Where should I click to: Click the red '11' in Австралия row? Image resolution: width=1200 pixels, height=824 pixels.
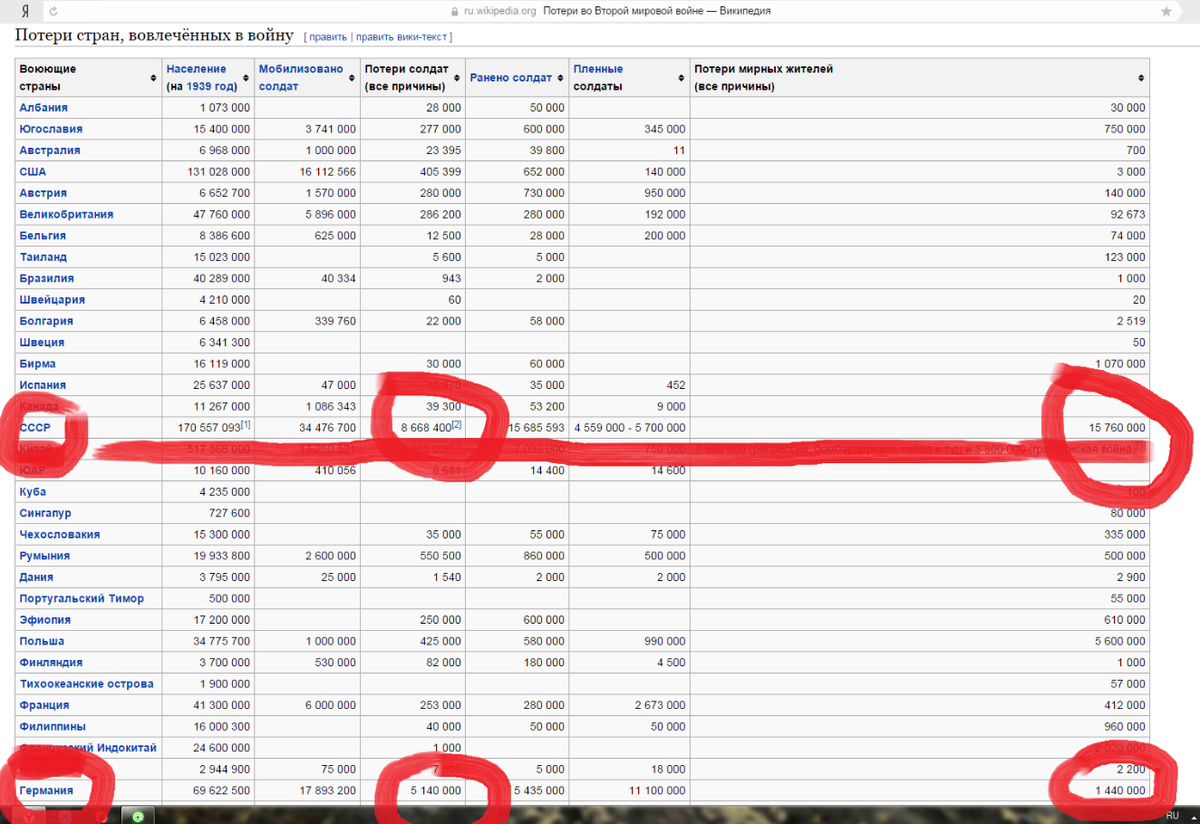(x=679, y=150)
